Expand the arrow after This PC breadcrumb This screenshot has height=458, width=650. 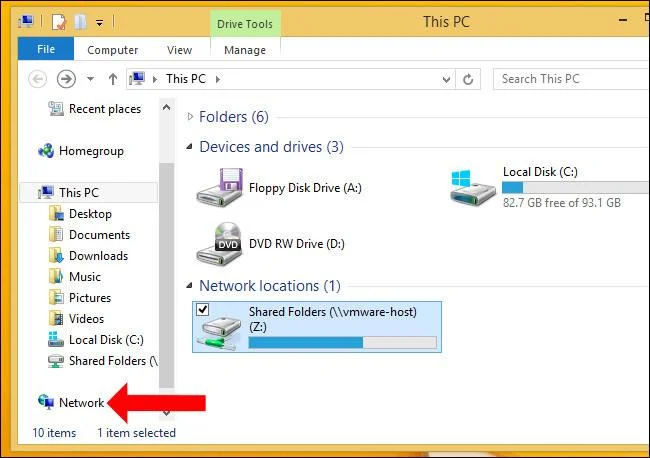click(x=218, y=79)
